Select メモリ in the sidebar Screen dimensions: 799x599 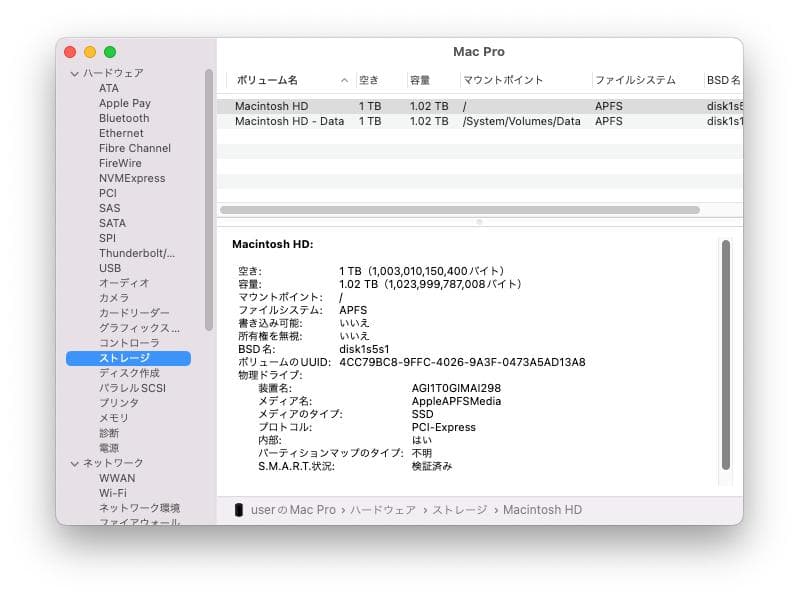[114, 418]
